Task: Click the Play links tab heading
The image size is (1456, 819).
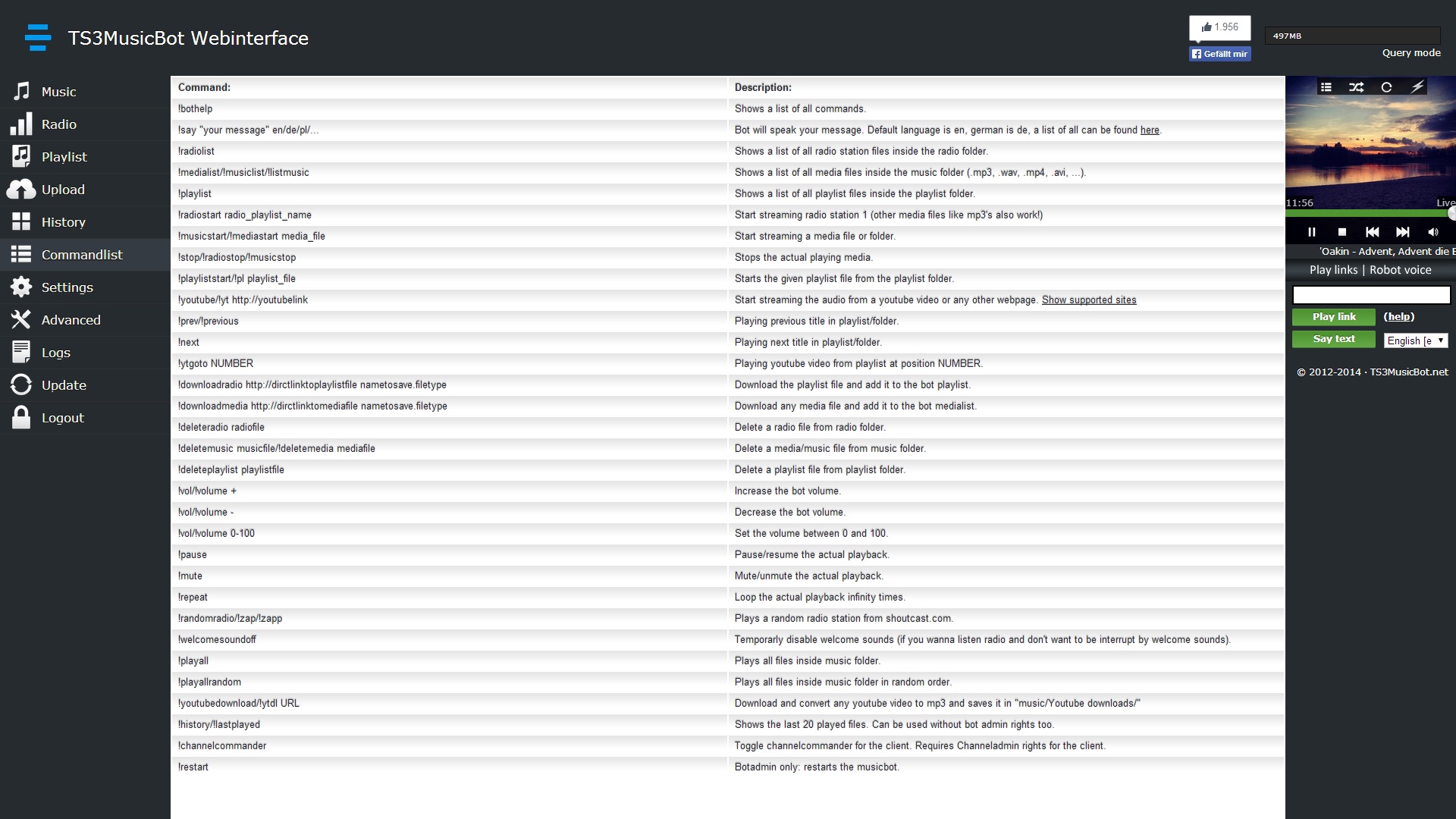Action: [1333, 270]
